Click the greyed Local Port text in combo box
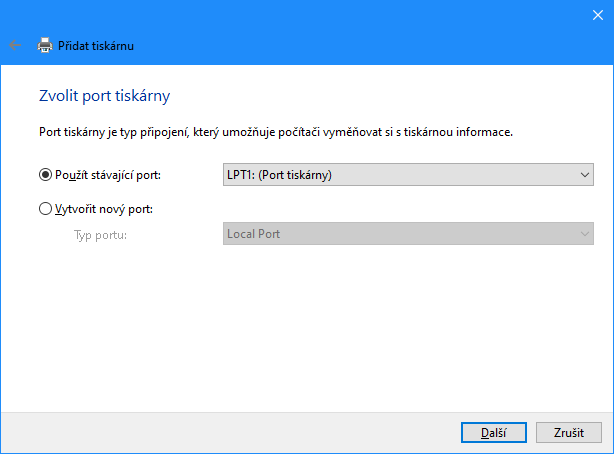This screenshot has height=454, width=614. 253,234
